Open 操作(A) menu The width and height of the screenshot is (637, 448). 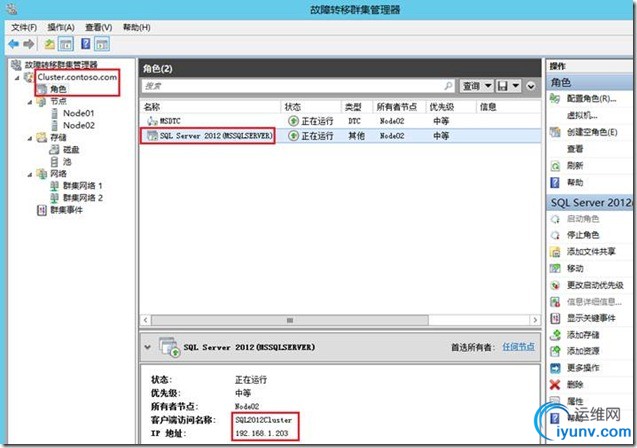[61, 27]
